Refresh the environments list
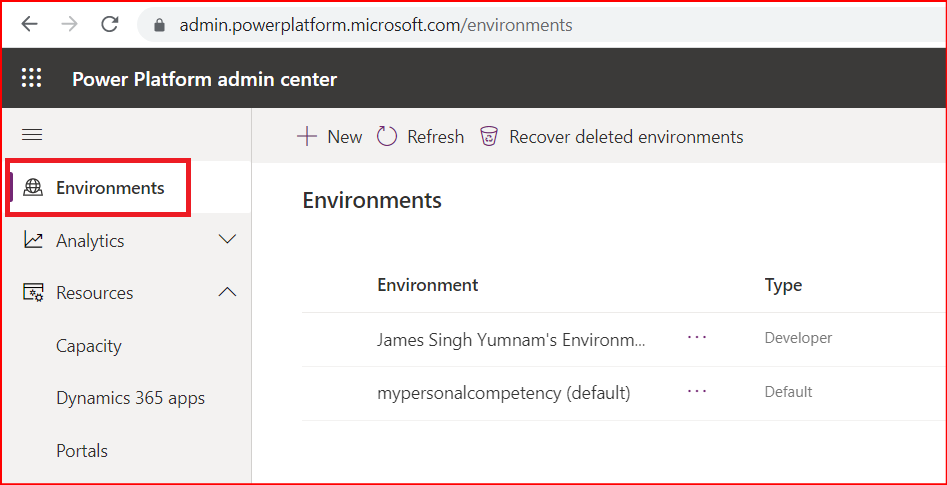Image resolution: width=947 pixels, height=485 pixels. pos(420,137)
